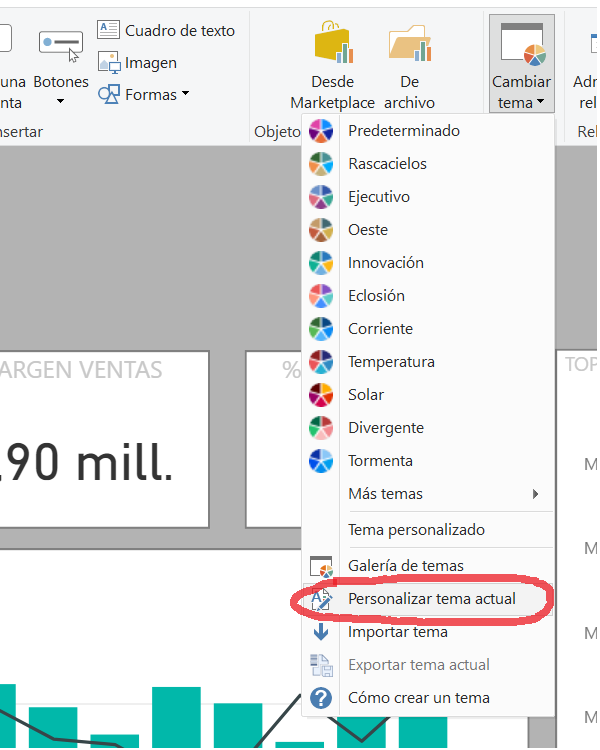This screenshot has width=600, height=750.
Task: Click the Oeste theme color wheel icon
Action: click(321, 230)
